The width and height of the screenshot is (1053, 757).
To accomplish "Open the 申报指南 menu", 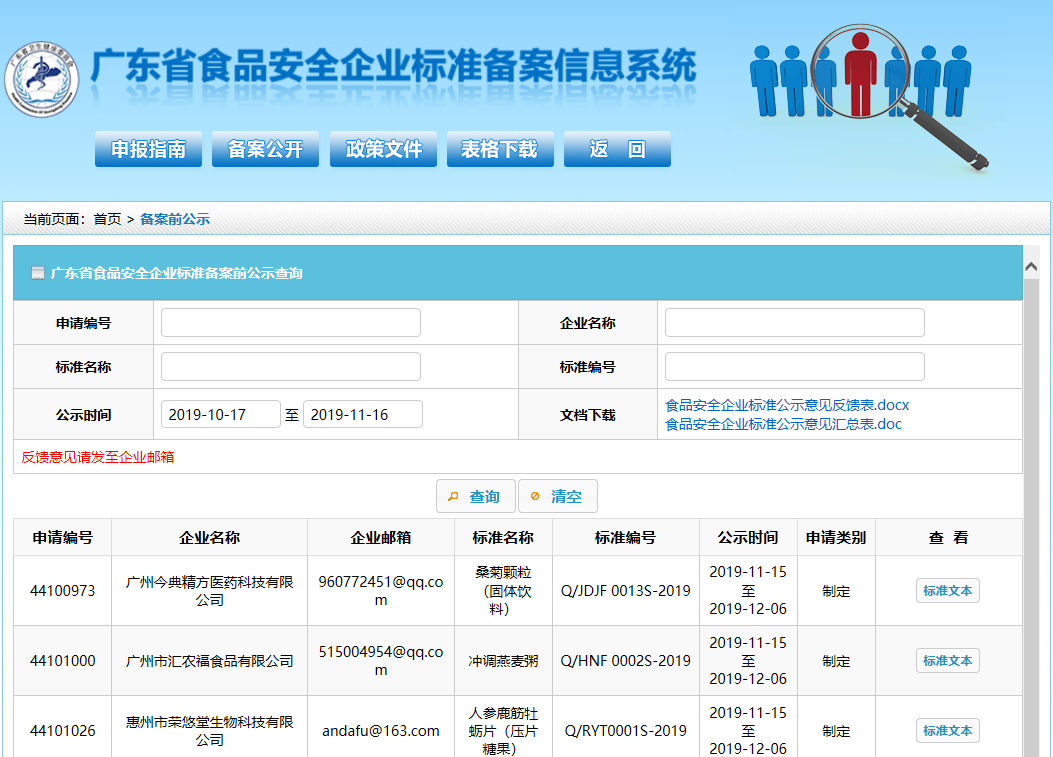I will tap(148, 149).
